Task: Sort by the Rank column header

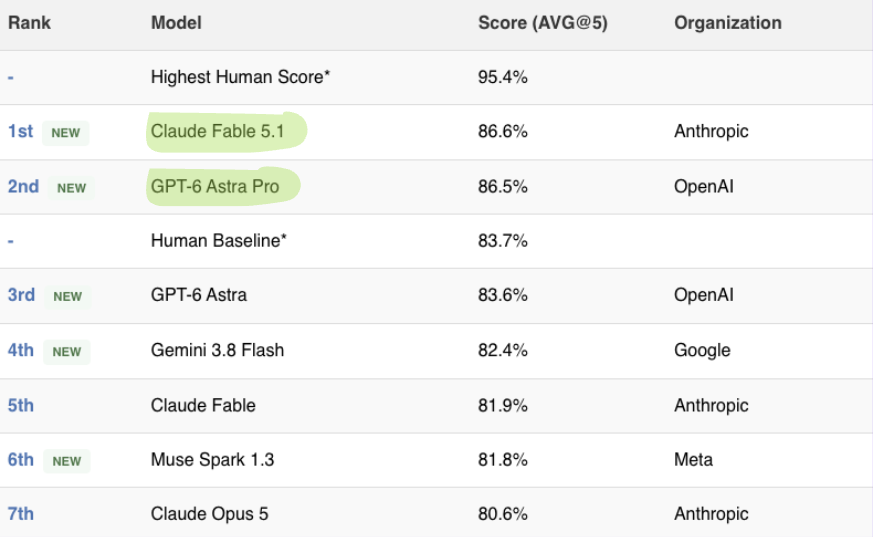Action: click(29, 23)
